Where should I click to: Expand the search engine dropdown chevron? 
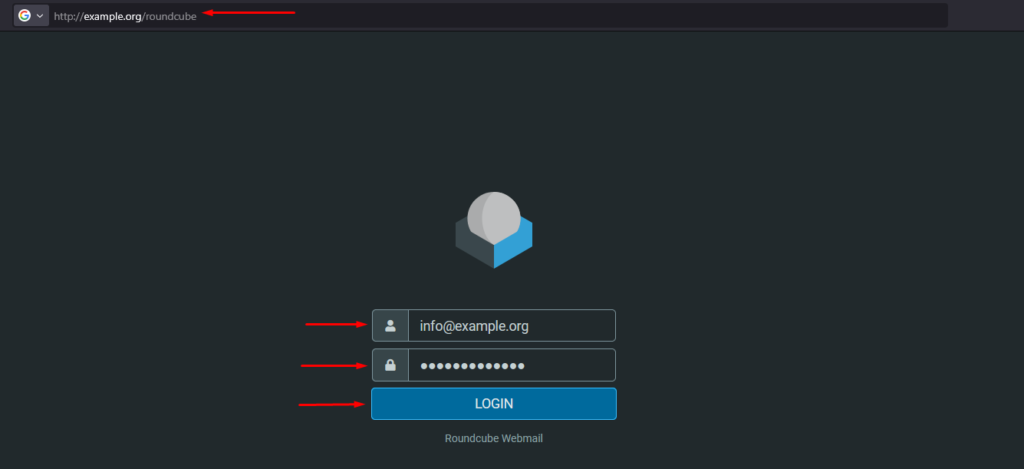[40, 16]
